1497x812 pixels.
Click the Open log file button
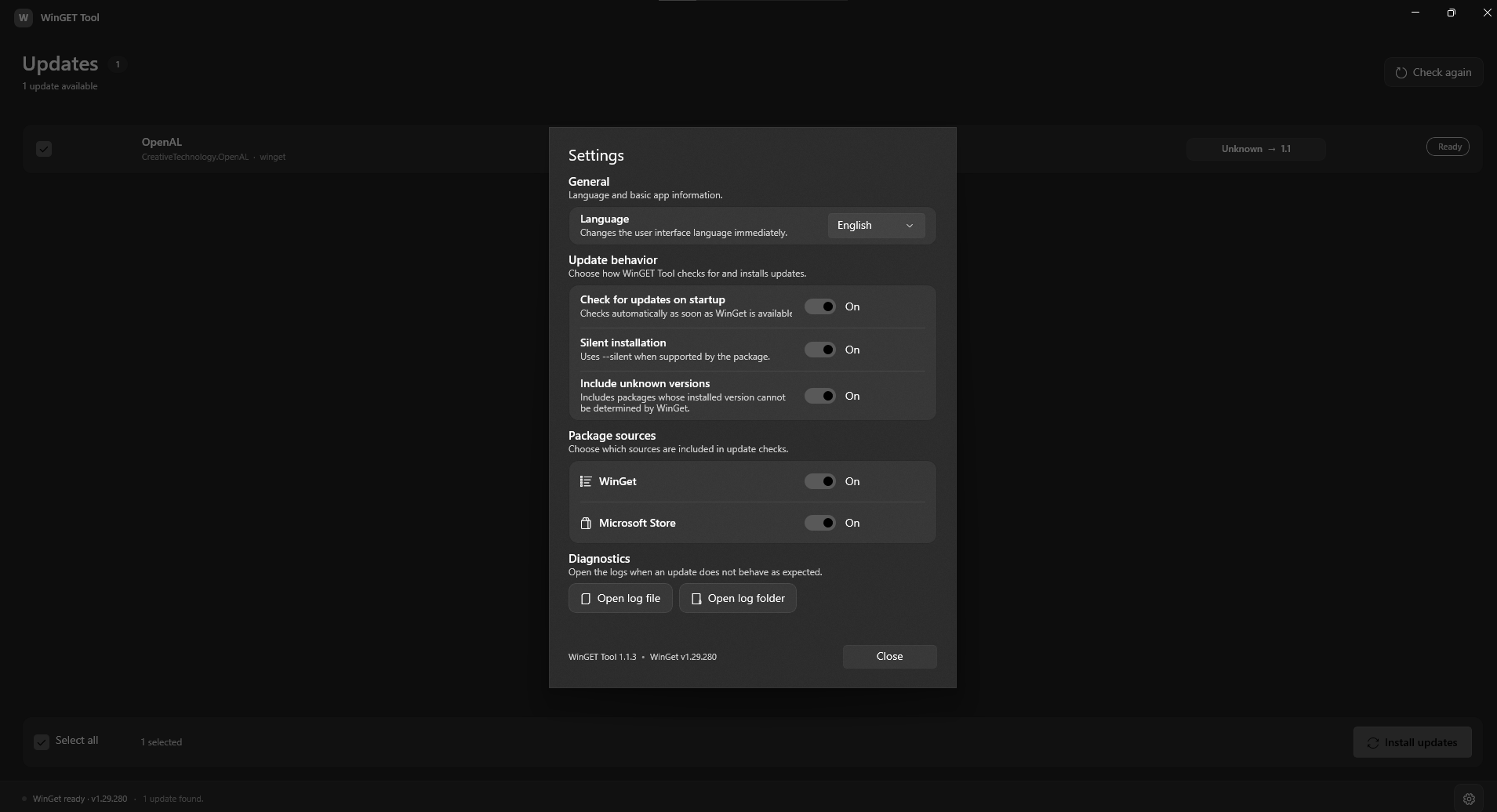[x=620, y=598]
